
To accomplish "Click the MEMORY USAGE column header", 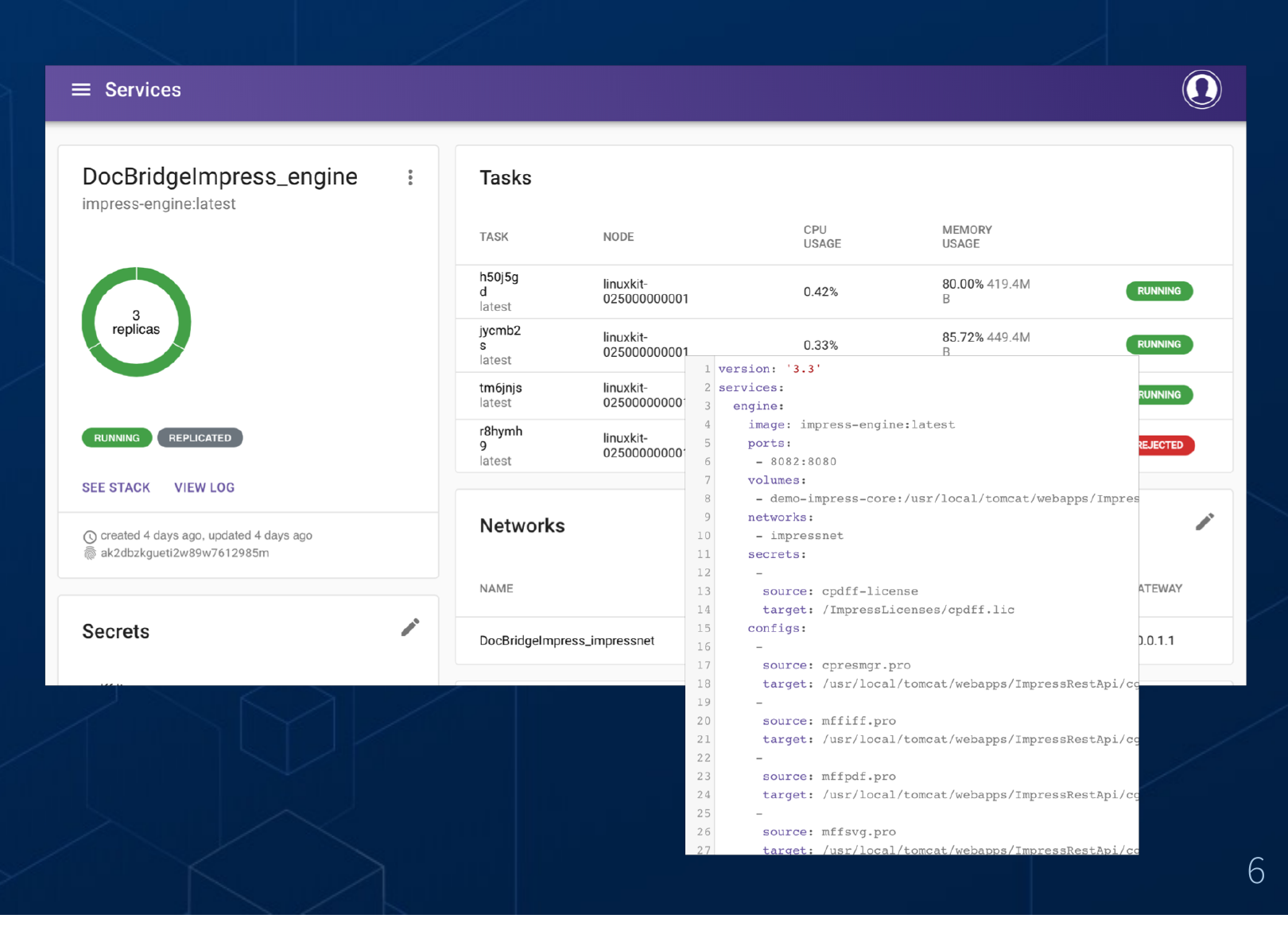I will [x=967, y=237].
